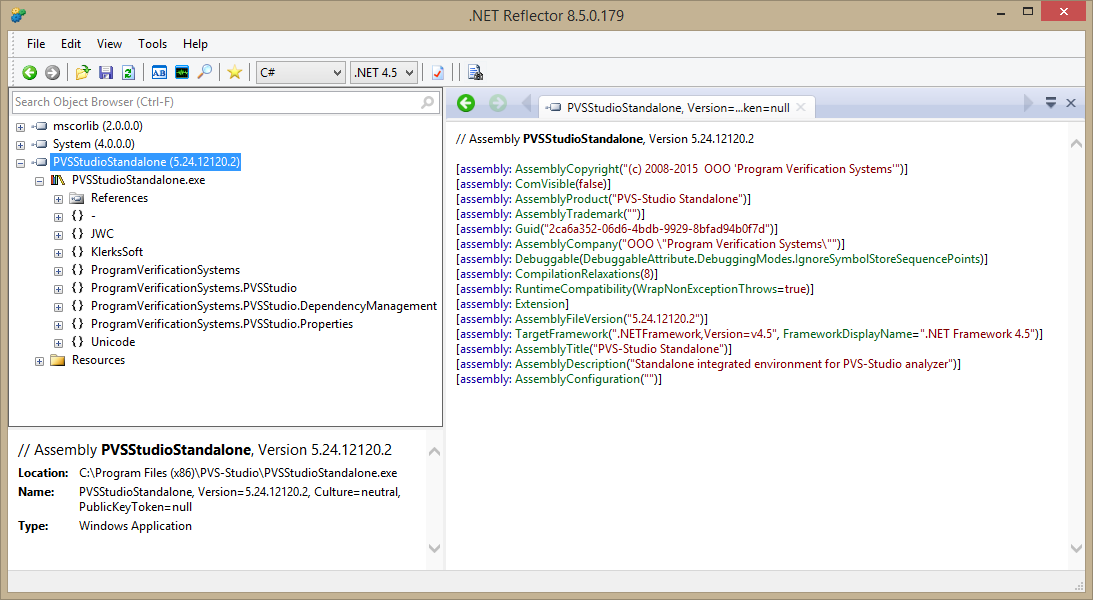This screenshot has height=600, width=1093.
Task: Select ProgramVerificationSystems.PVSStudio.DependencyManagement namespace
Action: [263, 306]
